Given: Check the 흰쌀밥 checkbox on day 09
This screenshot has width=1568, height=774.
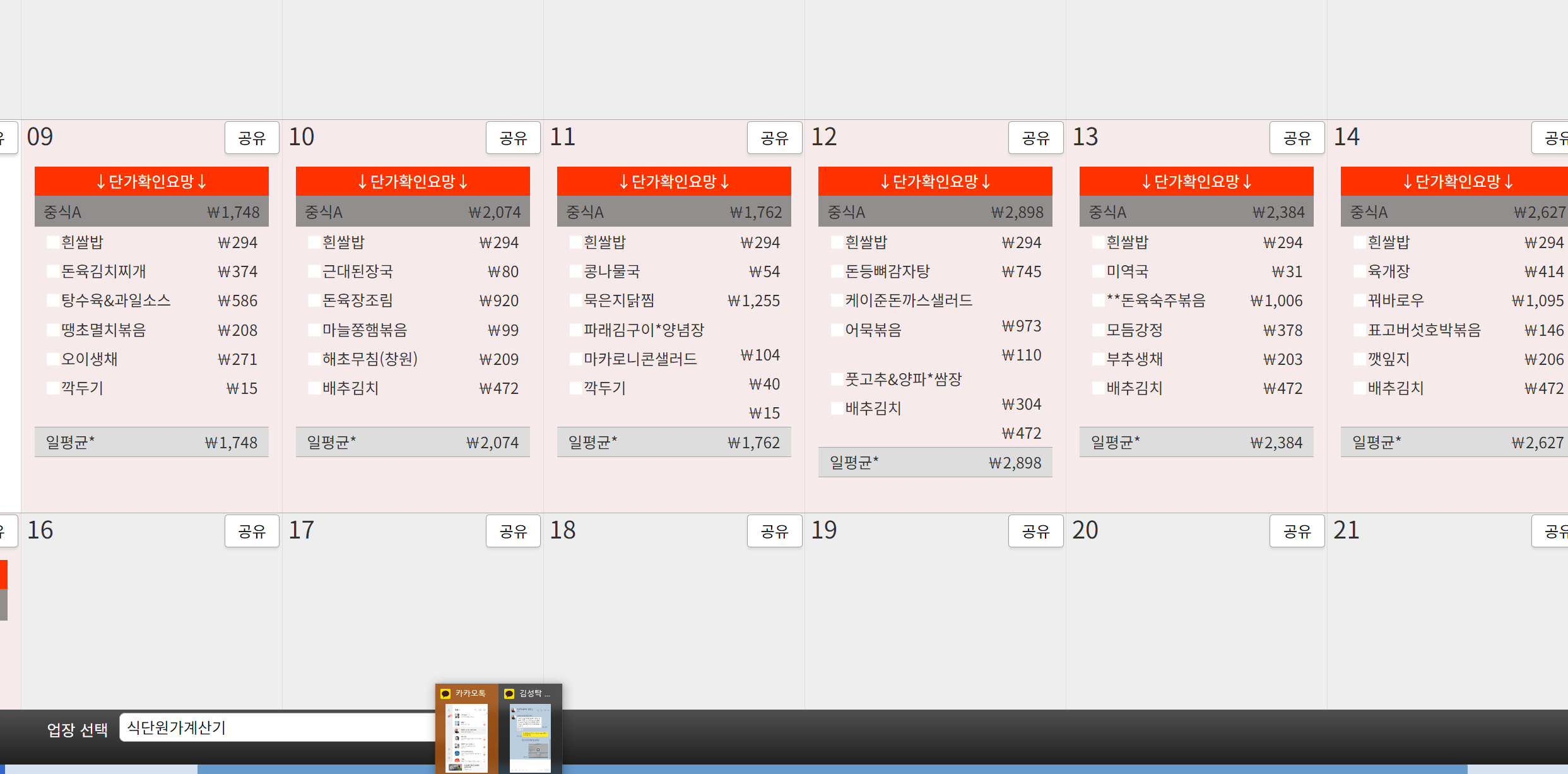Looking at the screenshot, I should click(54, 242).
